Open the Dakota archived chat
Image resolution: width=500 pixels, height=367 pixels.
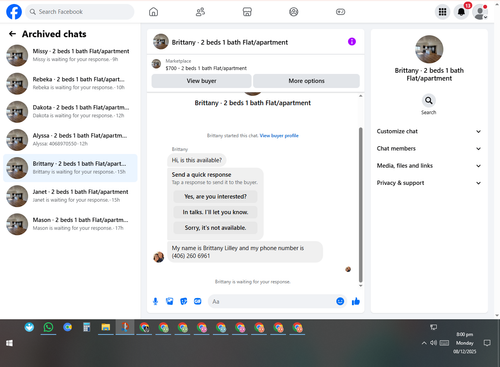pyautogui.click(x=70, y=112)
